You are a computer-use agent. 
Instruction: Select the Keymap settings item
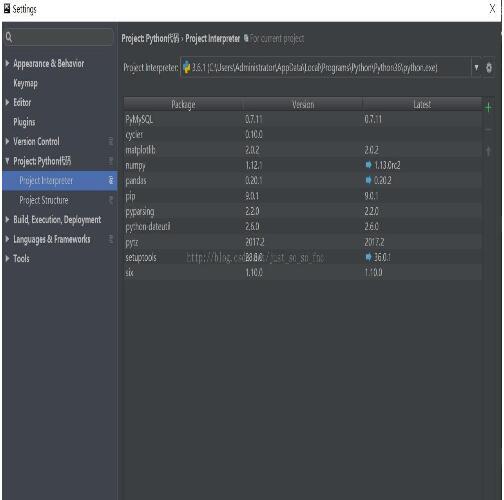(x=25, y=83)
